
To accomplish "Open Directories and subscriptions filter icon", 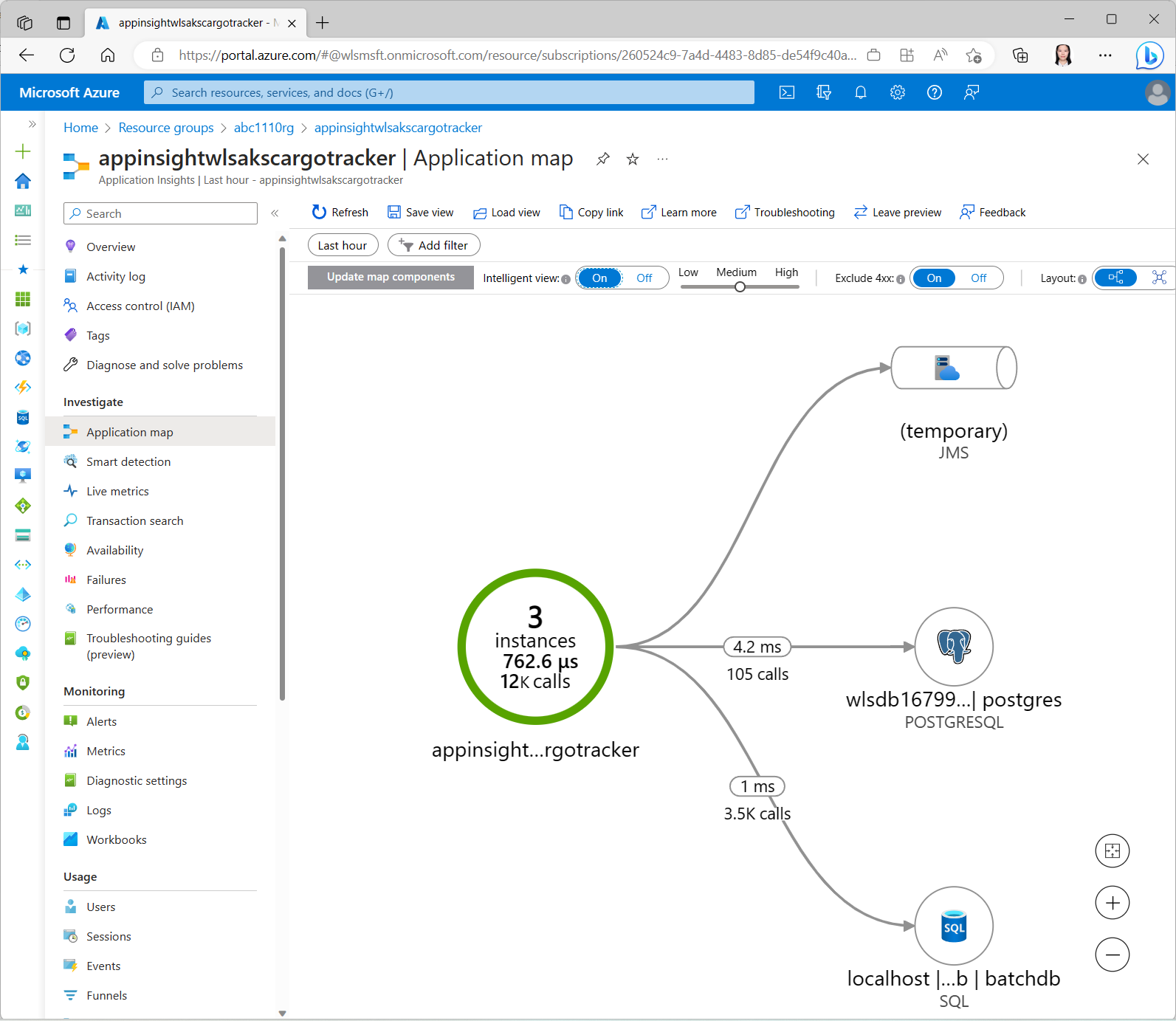I will 824,92.
